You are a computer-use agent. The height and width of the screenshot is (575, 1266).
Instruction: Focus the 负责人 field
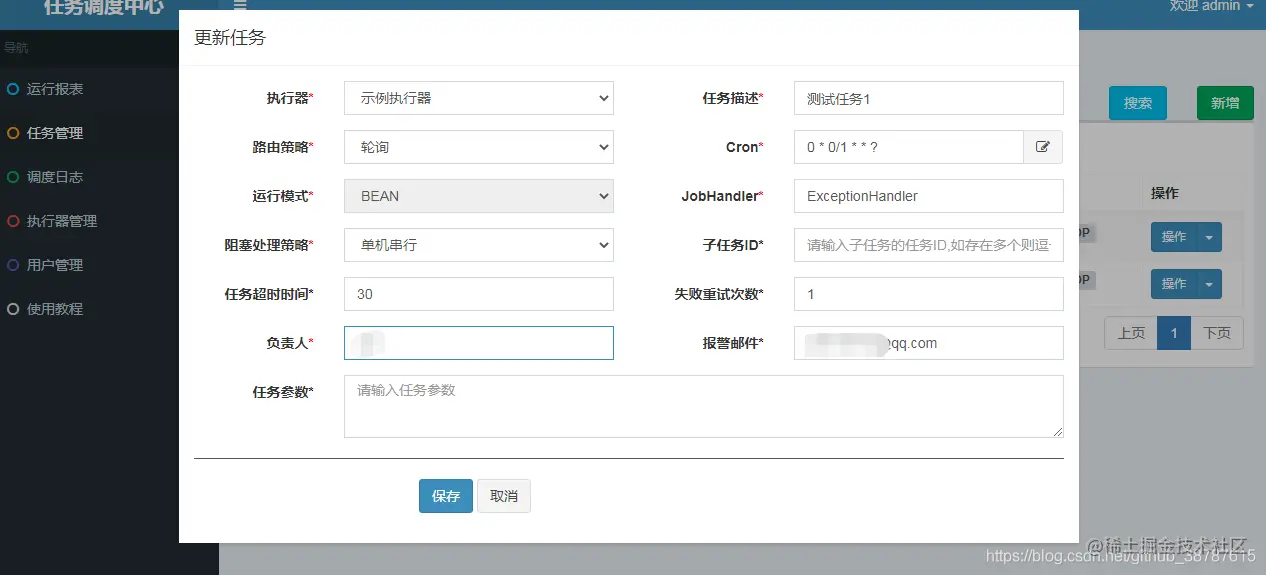tap(479, 343)
